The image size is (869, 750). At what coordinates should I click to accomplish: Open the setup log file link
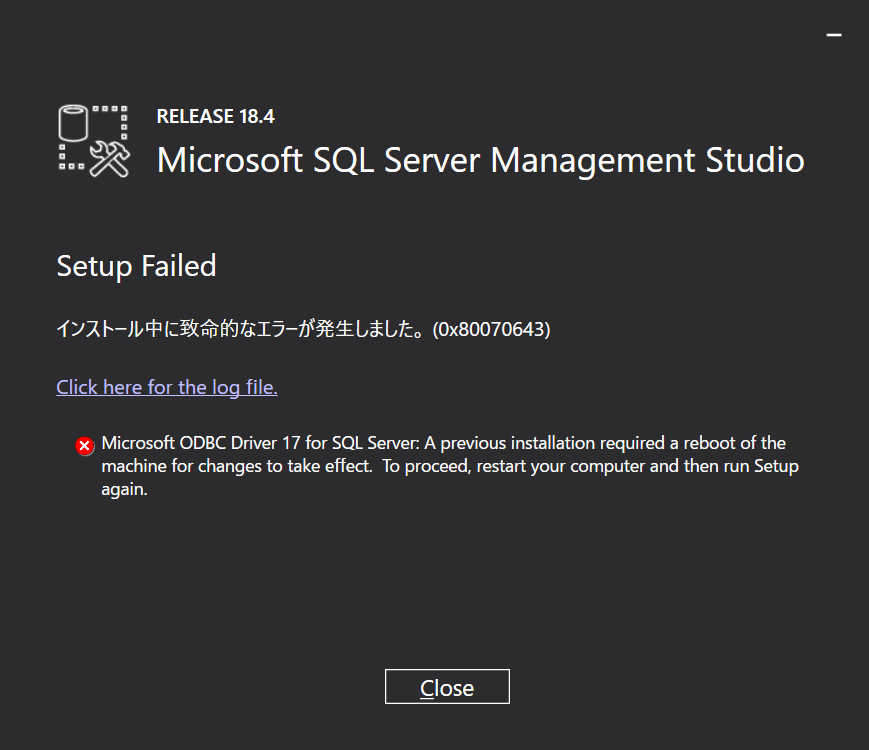167,387
